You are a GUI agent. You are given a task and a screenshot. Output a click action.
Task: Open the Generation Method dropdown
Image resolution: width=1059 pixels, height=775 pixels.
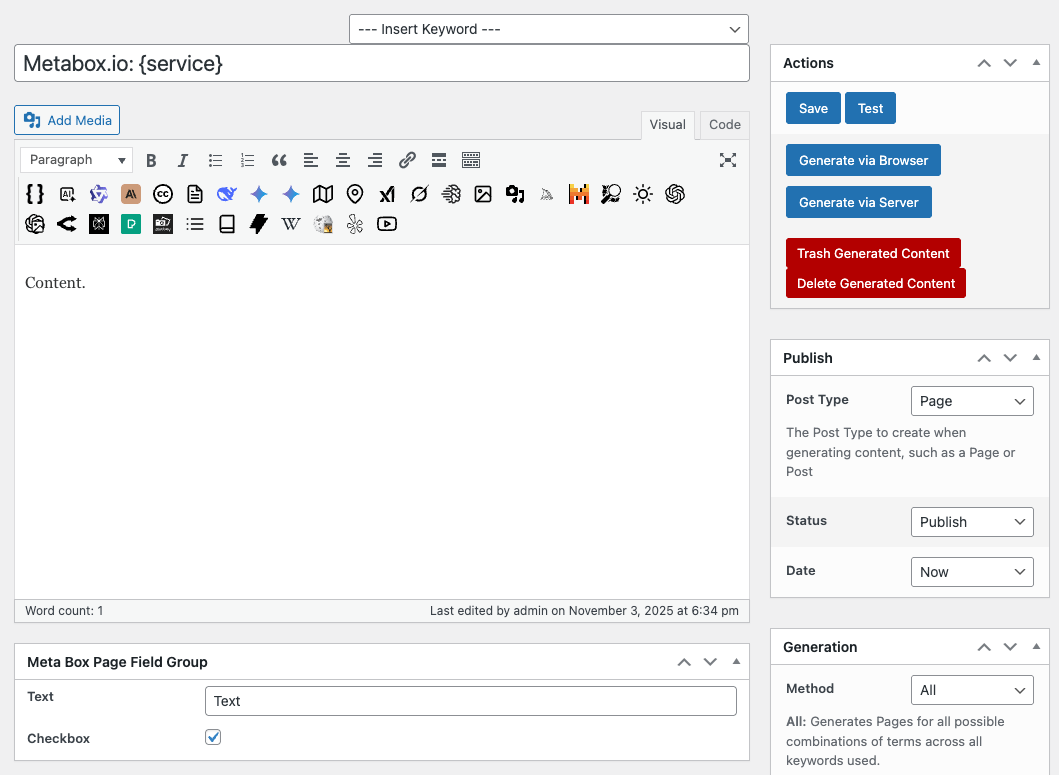coord(971,689)
